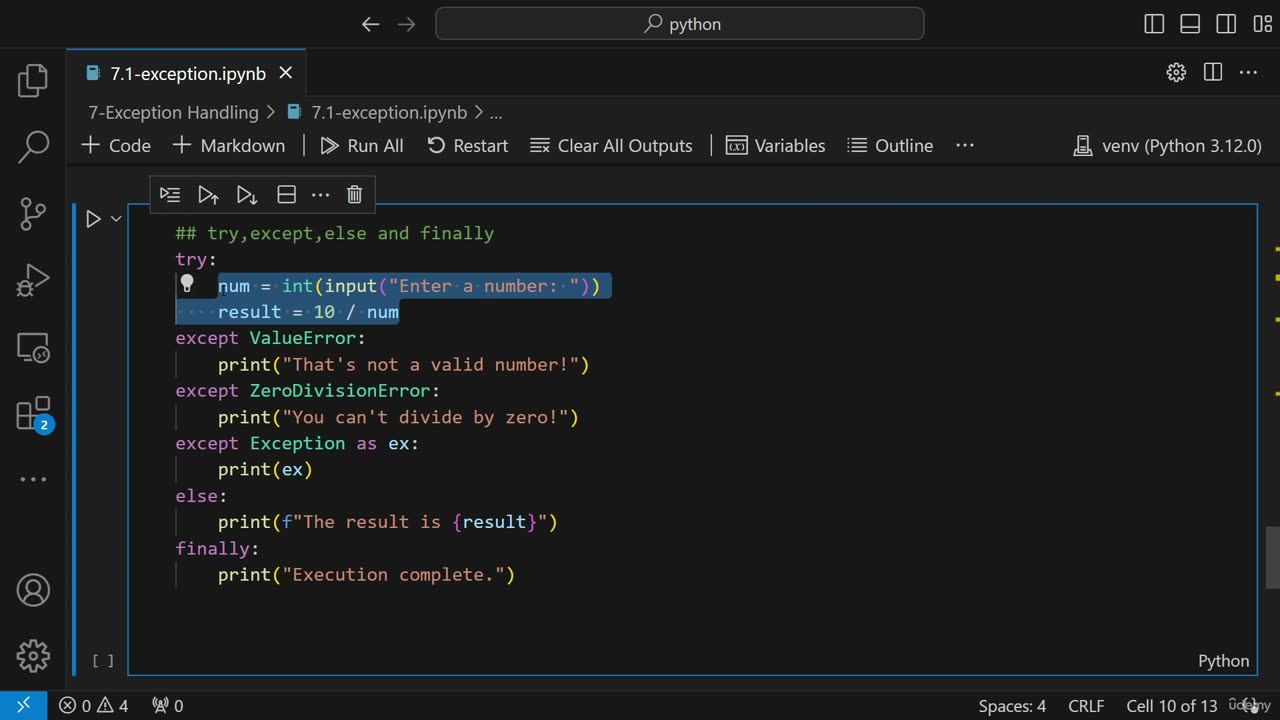Click the except ZeroDivisionError line
This screenshot has height=720, width=1280.
click(x=308, y=390)
